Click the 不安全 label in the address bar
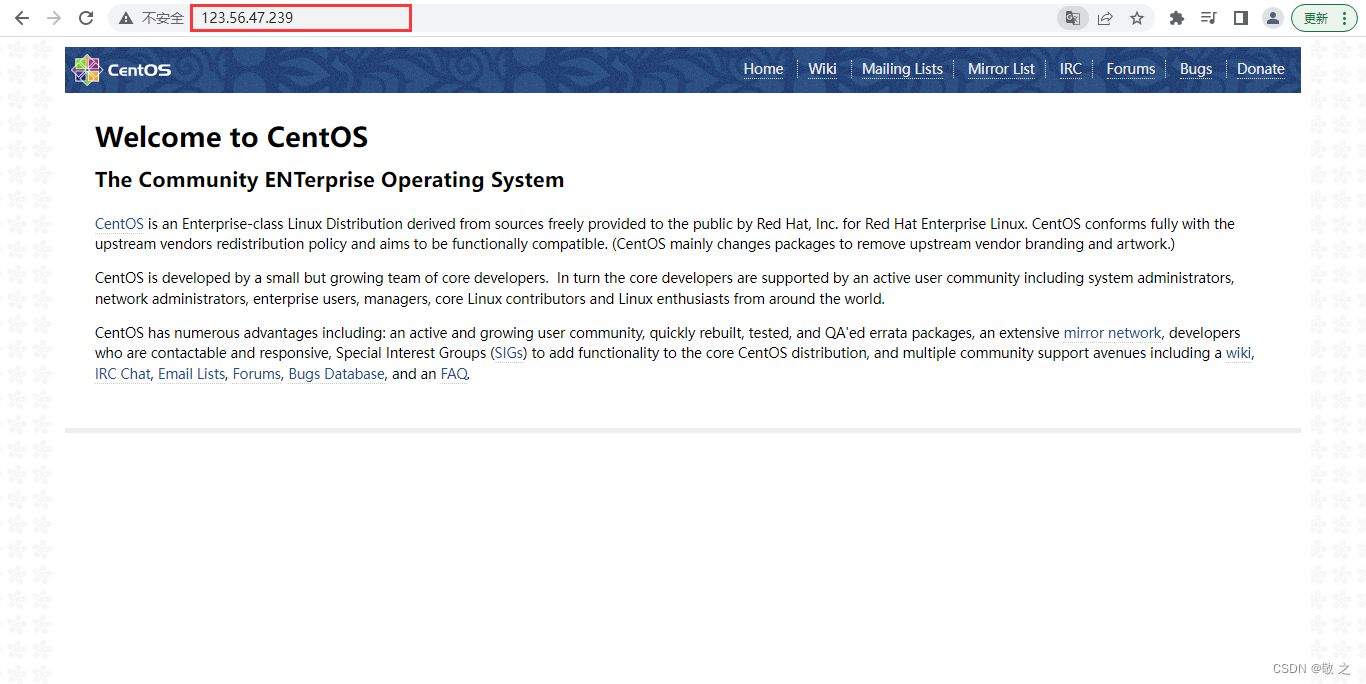 [163, 18]
